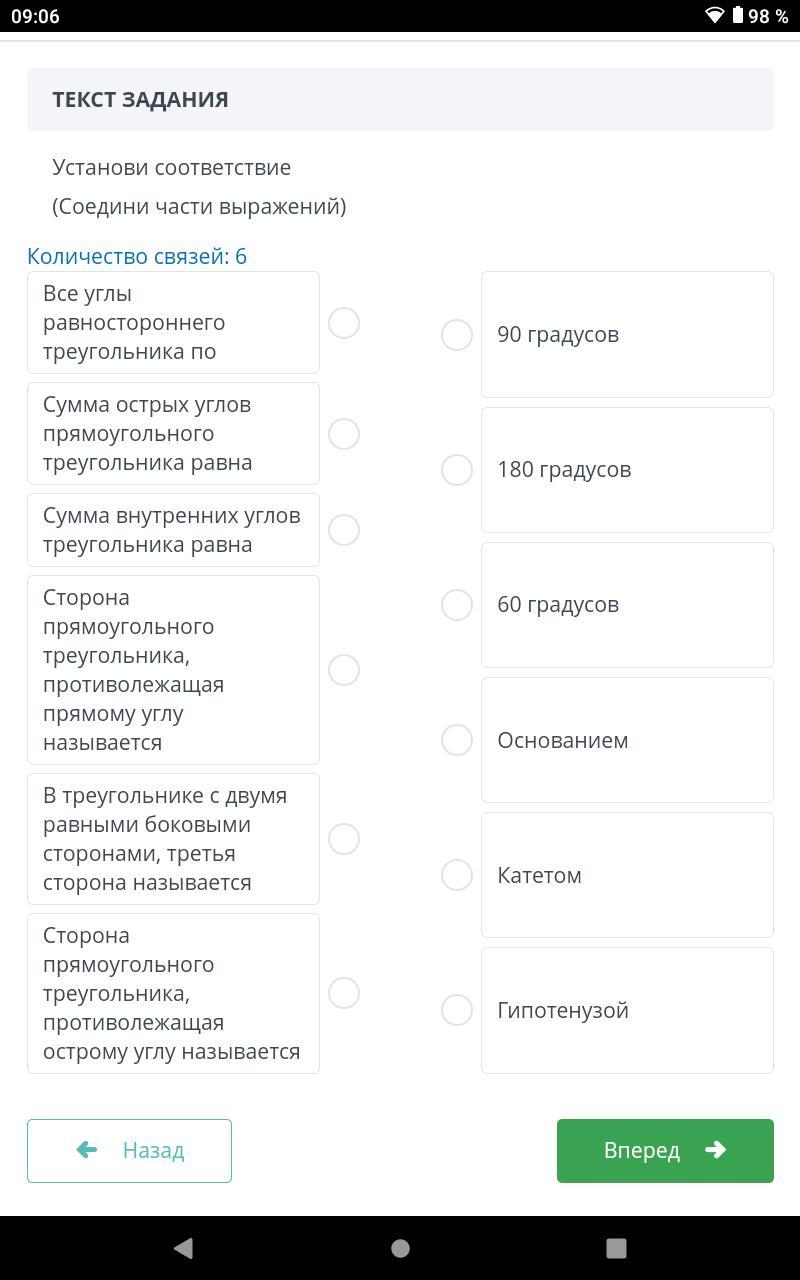Select radio beside 'Катетом' answer
Screen dimensions: 800x1280
[x=457, y=875]
